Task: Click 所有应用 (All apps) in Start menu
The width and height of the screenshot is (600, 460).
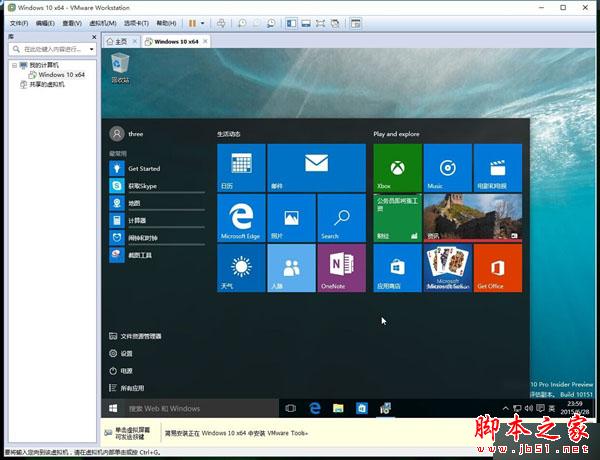Action: [132, 387]
